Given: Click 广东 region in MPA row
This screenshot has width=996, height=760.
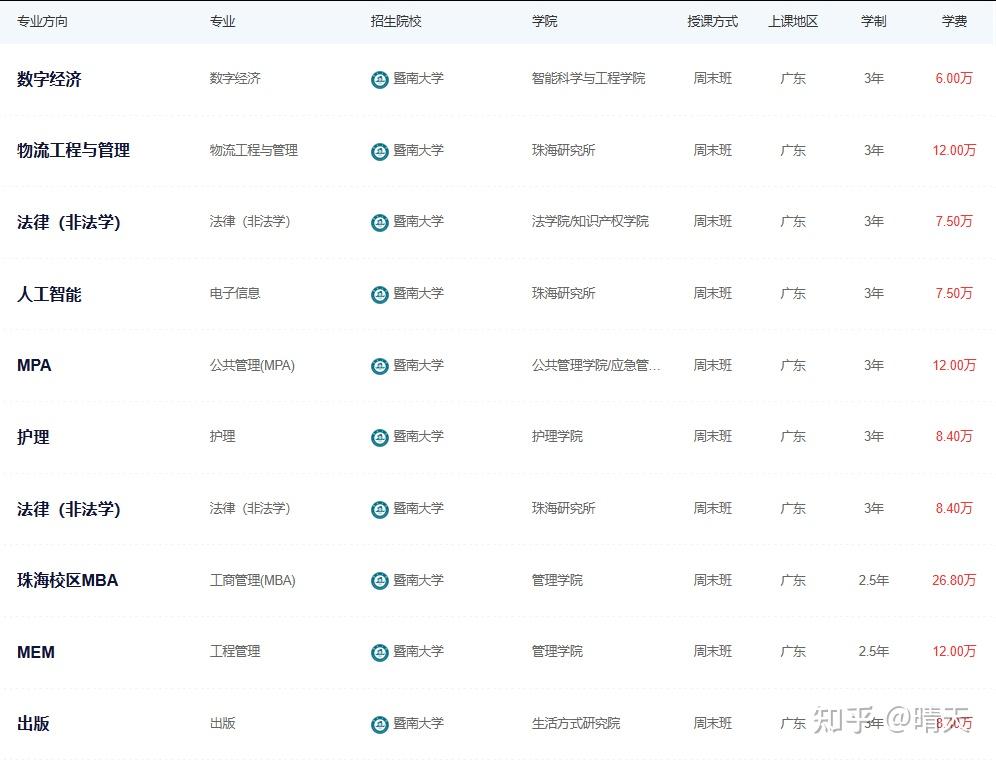Looking at the screenshot, I should tap(793, 365).
